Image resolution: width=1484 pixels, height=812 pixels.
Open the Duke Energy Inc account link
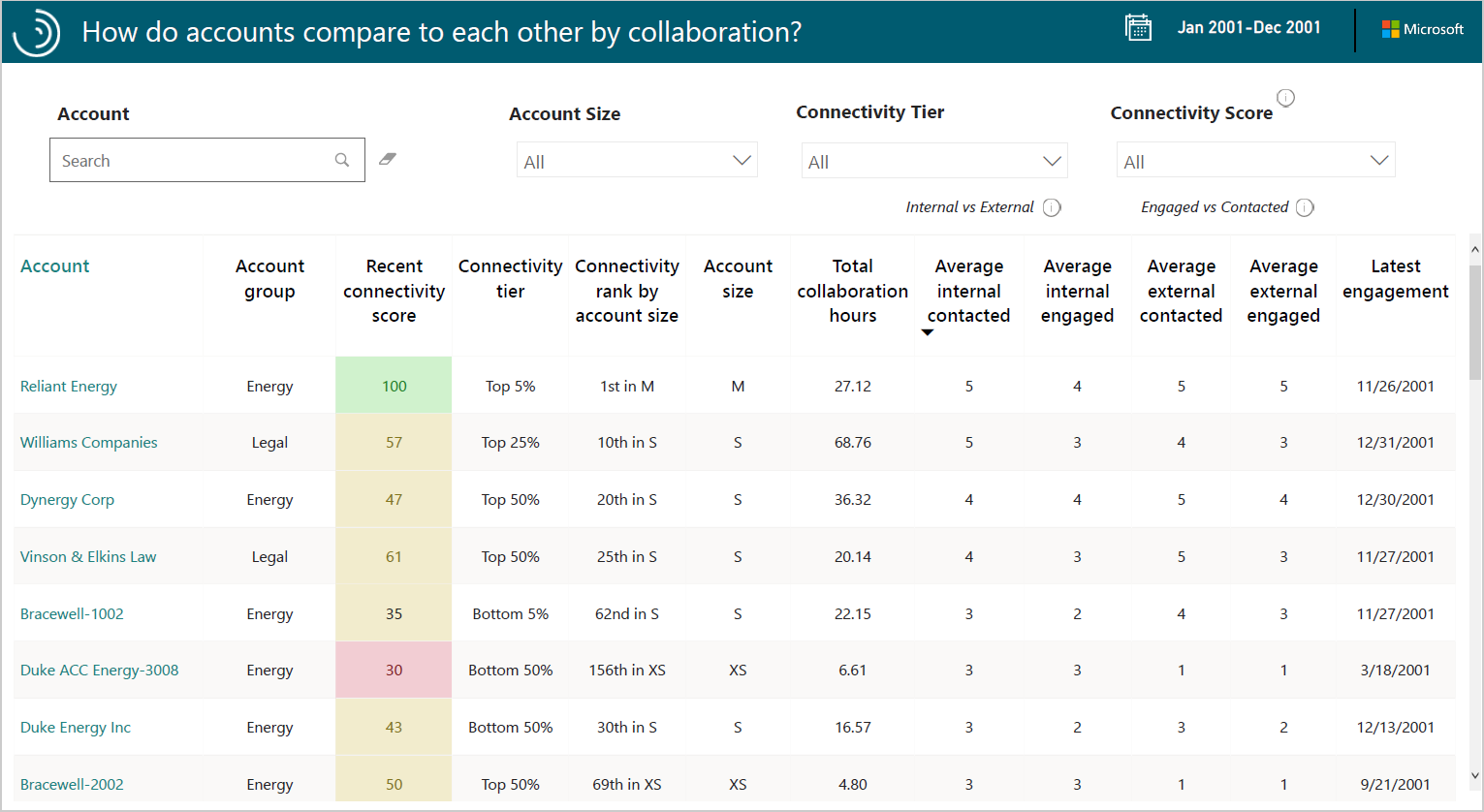76,728
